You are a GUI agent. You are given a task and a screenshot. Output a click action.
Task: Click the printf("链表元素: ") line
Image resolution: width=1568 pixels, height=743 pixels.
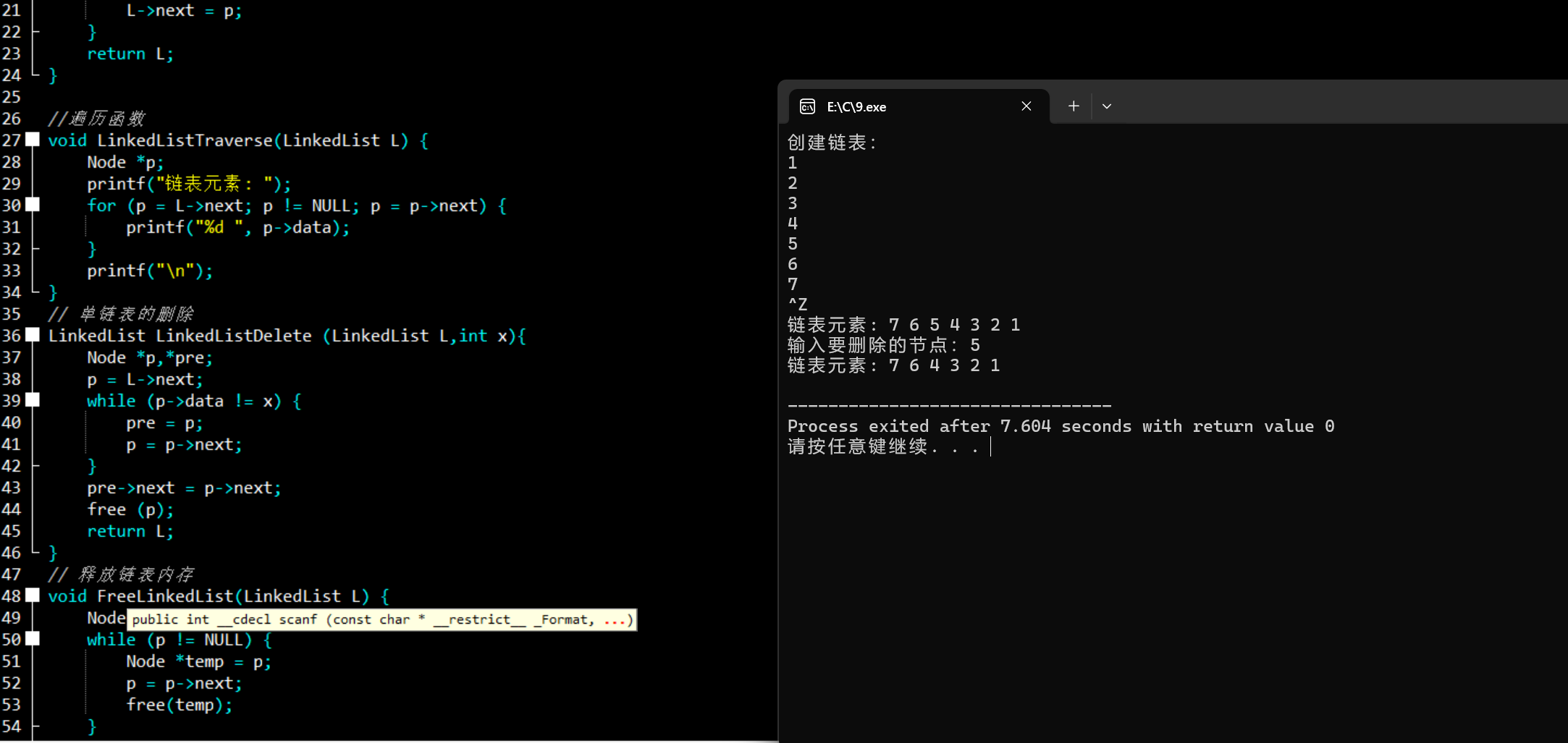pos(189,184)
